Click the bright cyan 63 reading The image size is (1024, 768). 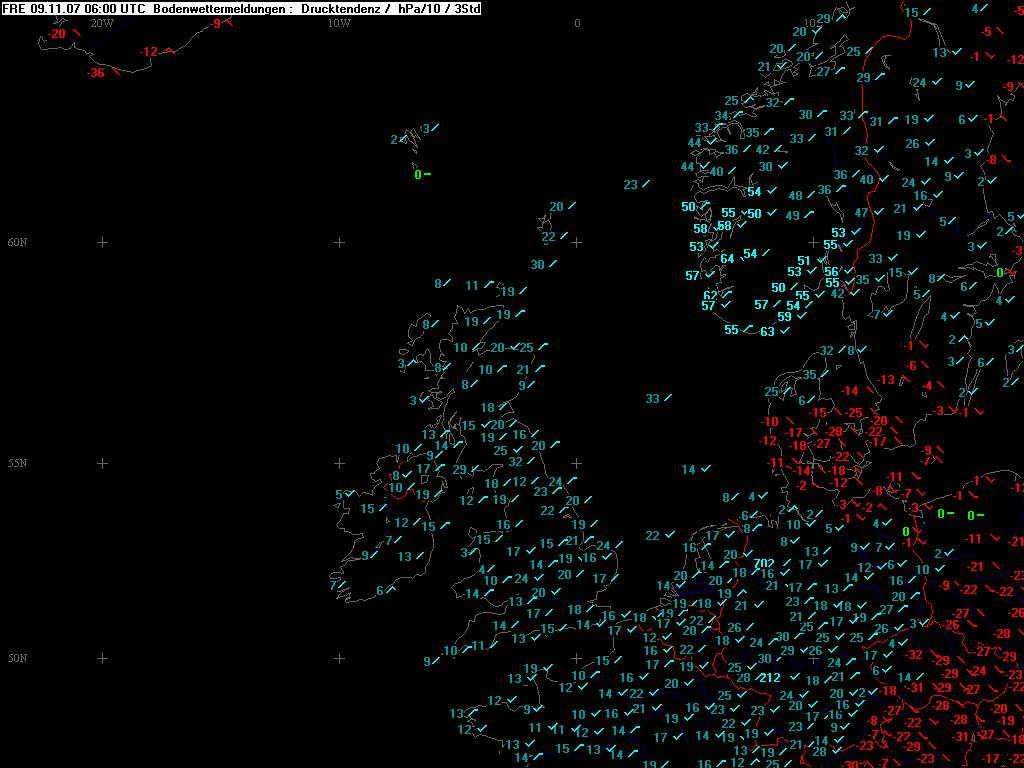(767, 332)
